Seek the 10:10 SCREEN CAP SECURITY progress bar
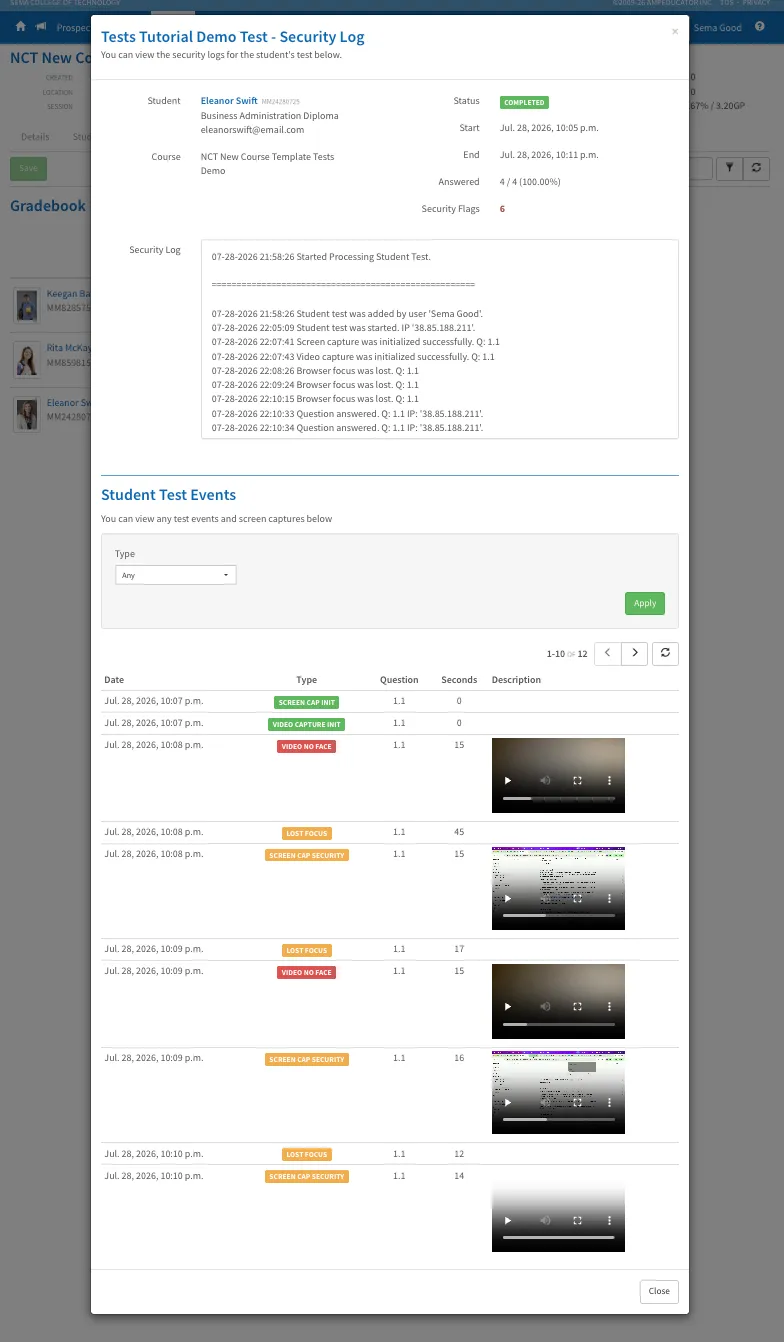Viewport: 784px width, 1342px height. click(558, 1238)
